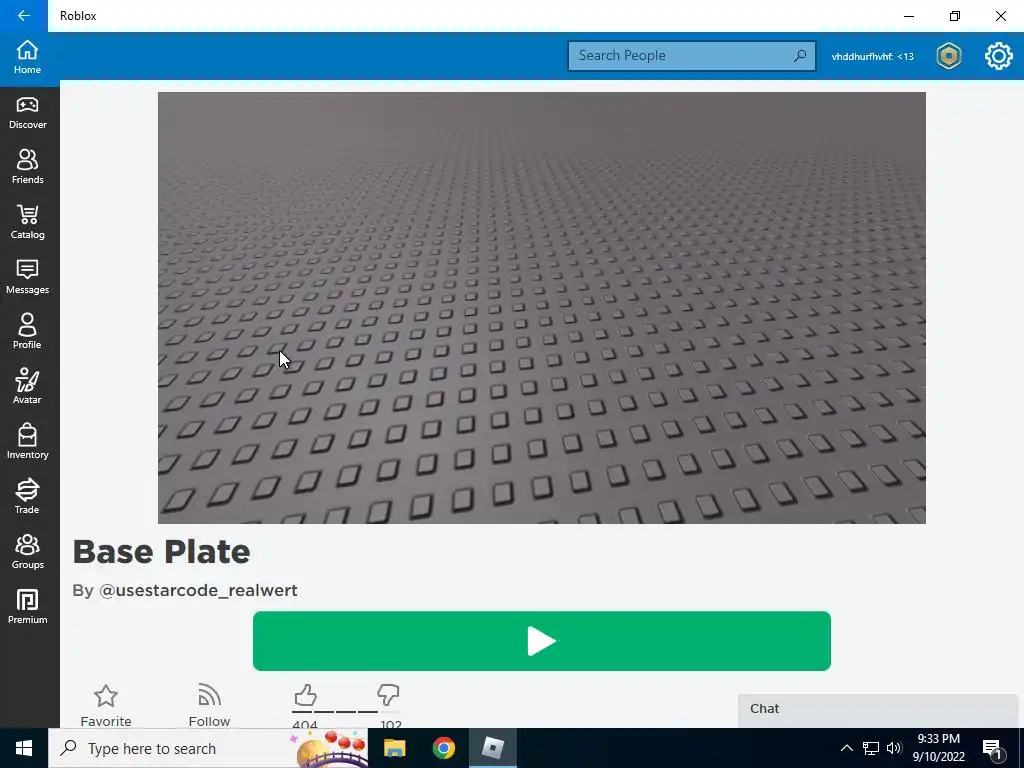Open the Chat panel
Viewport: 1024px width, 768px height.
[x=878, y=710]
